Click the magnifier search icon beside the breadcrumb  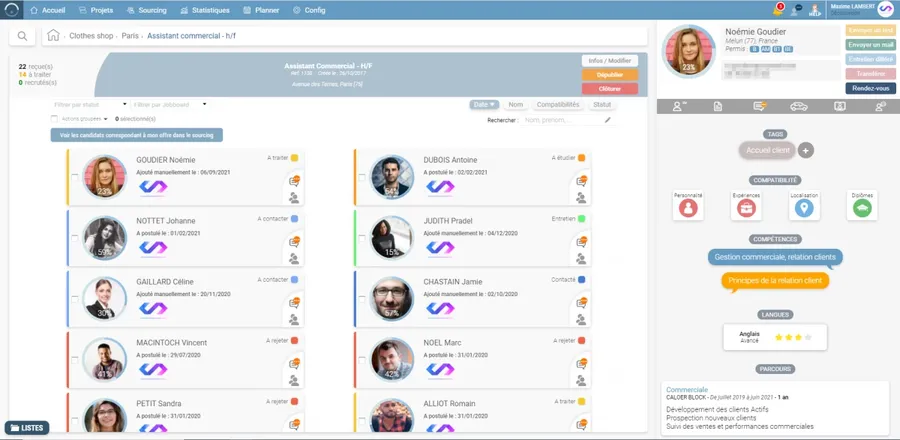pos(21,36)
